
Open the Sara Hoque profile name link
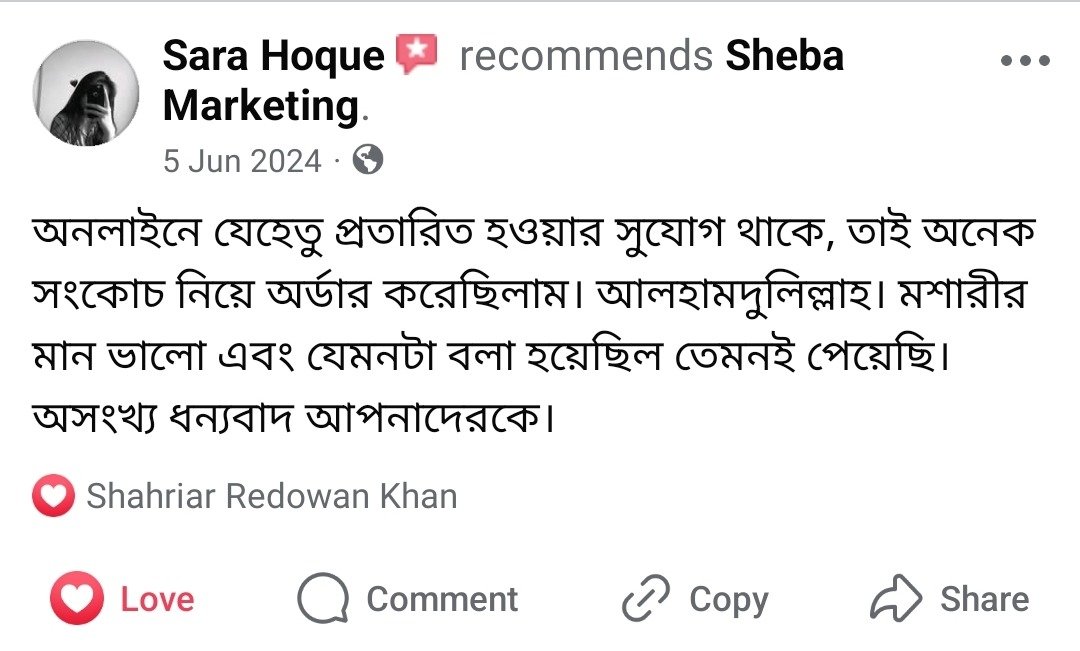click(x=273, y=56)
